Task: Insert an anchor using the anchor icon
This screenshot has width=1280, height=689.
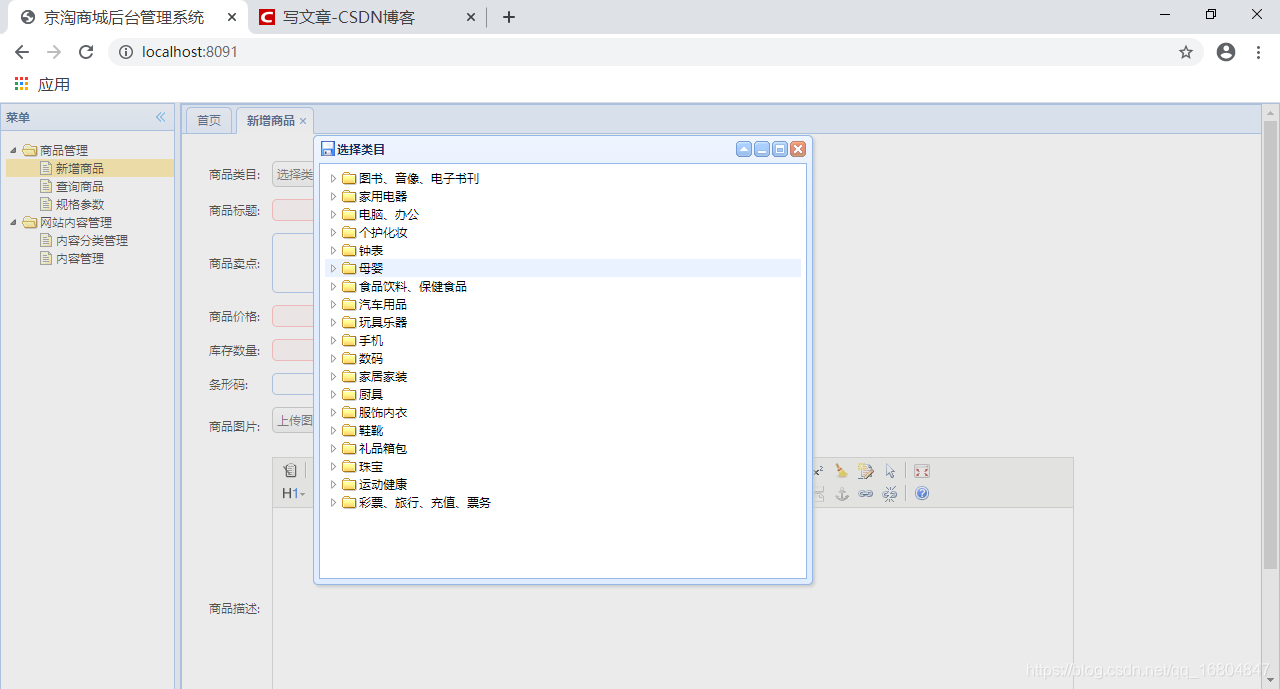Action: coord(842,494)
